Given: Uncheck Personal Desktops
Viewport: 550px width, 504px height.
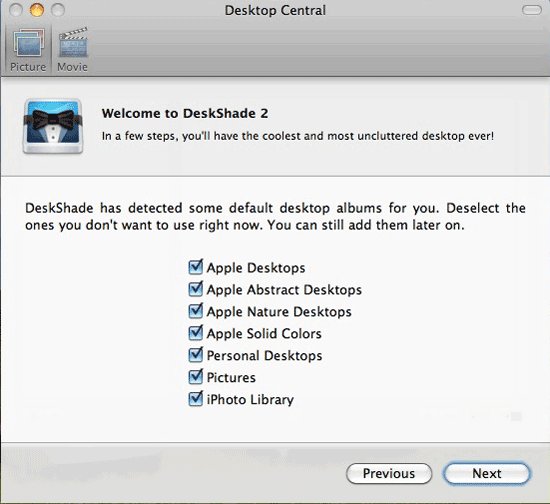Looking at the screenshot, I should click(x=195, y=355).
